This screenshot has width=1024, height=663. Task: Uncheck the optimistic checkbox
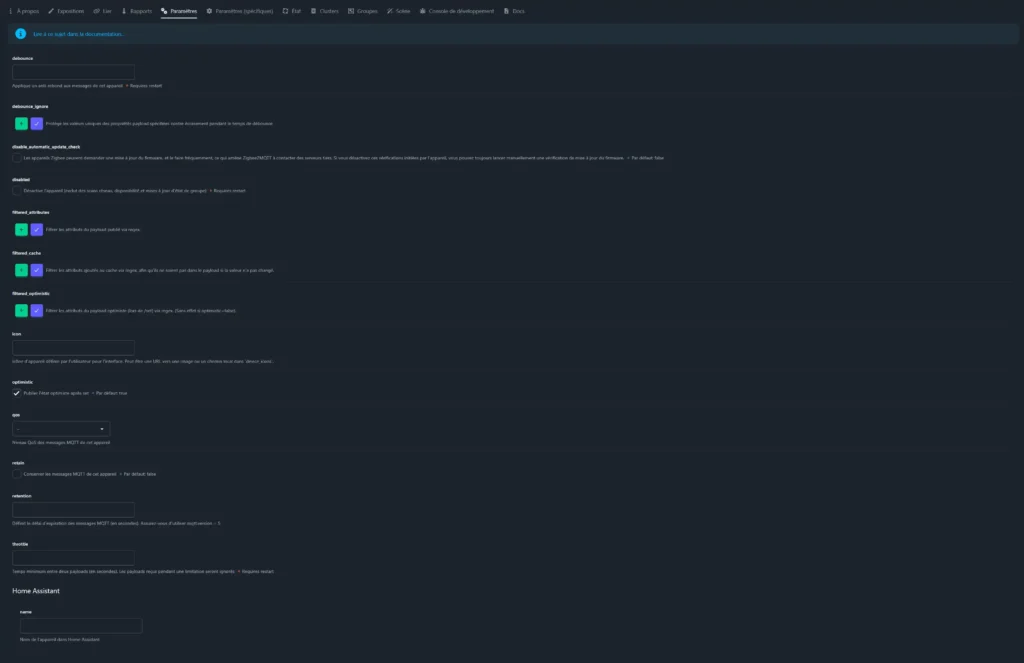16,393
